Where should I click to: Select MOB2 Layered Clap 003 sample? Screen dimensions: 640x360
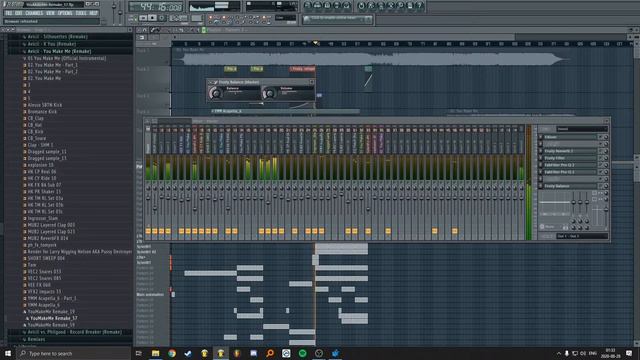[51, 225]
